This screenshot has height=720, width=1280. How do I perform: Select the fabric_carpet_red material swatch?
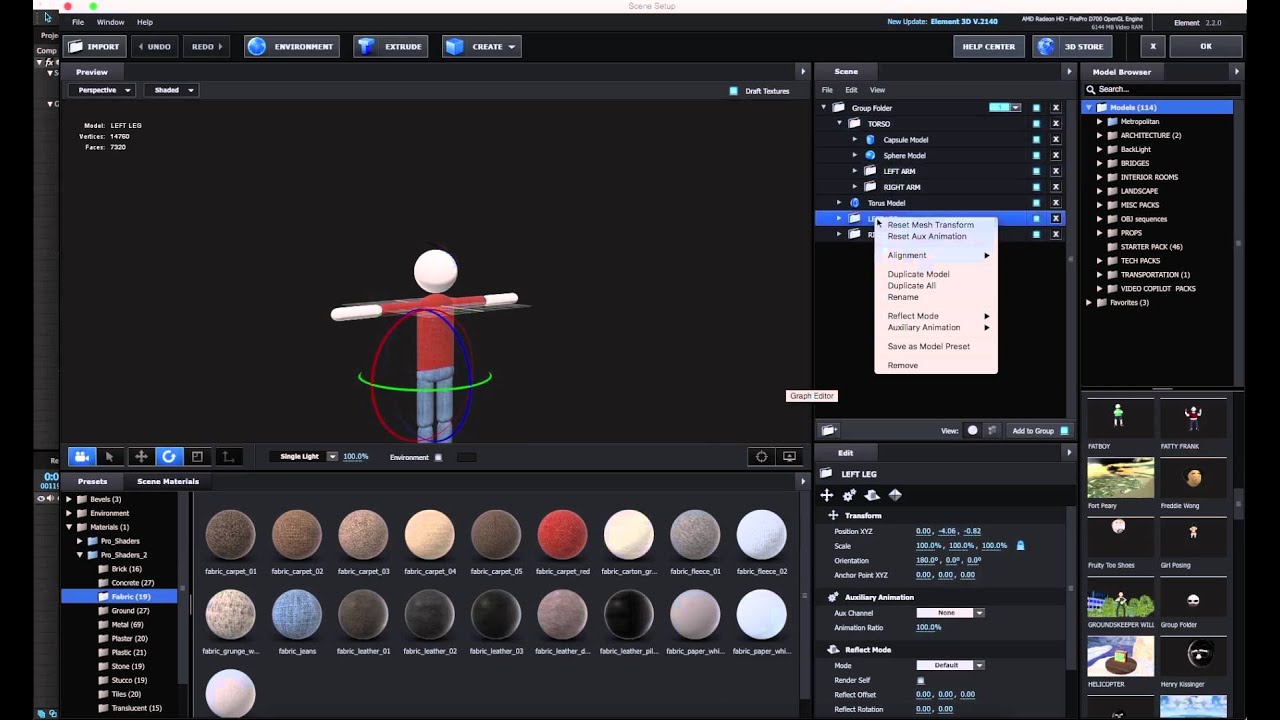click(x=562, y=534)
